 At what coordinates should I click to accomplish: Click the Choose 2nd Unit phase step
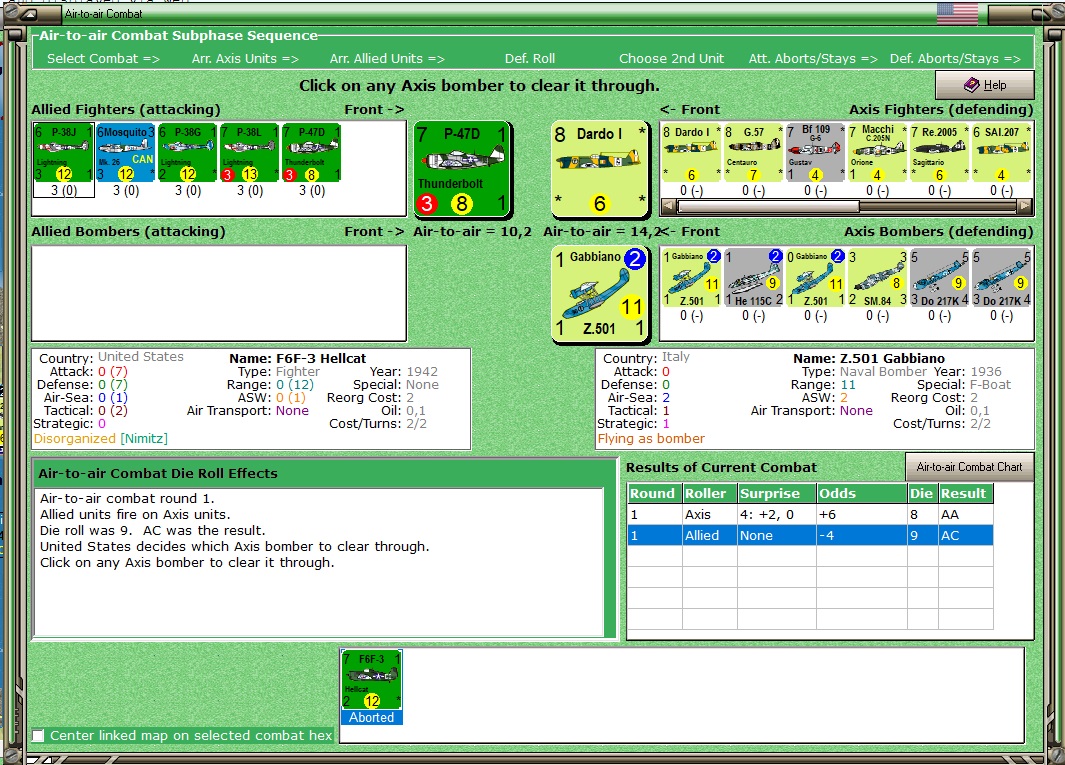point(671,58)
